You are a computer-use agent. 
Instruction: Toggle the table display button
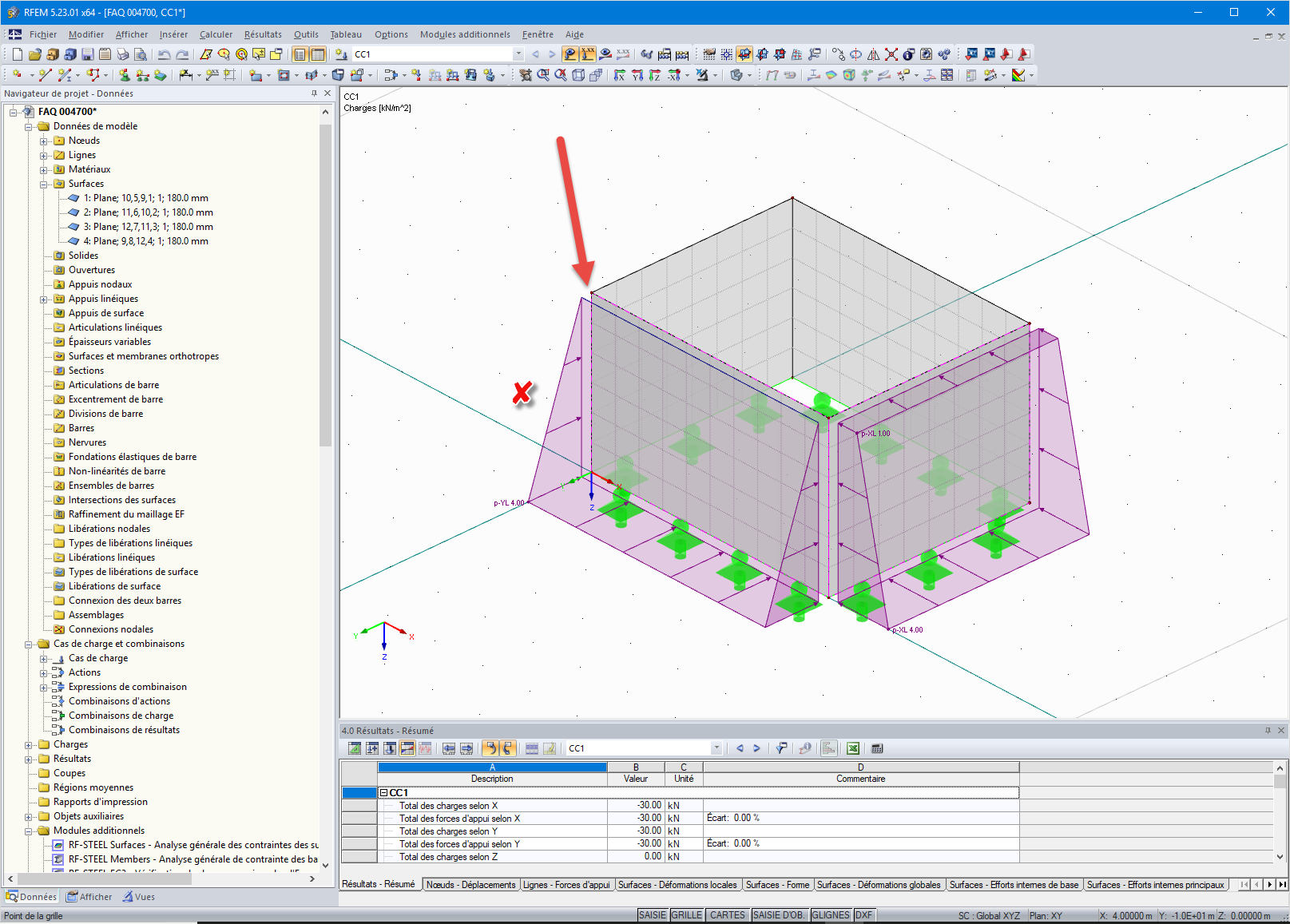pos(318,54)
